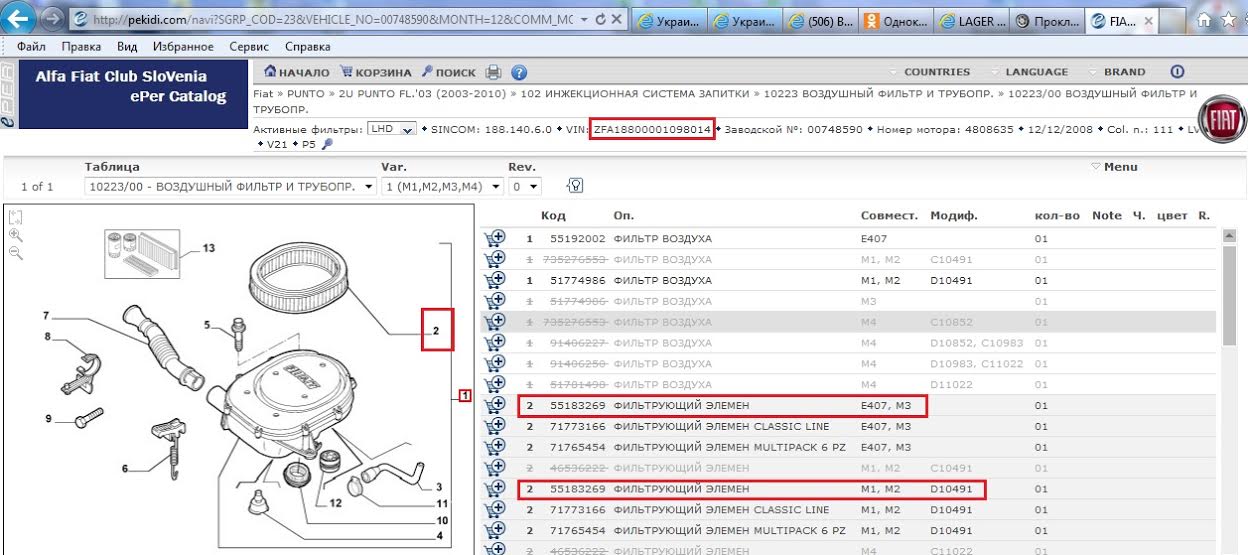This screenshot has width=1248, height=555.
Task: Add part 55192002 to cart
Action: [494, 239]
